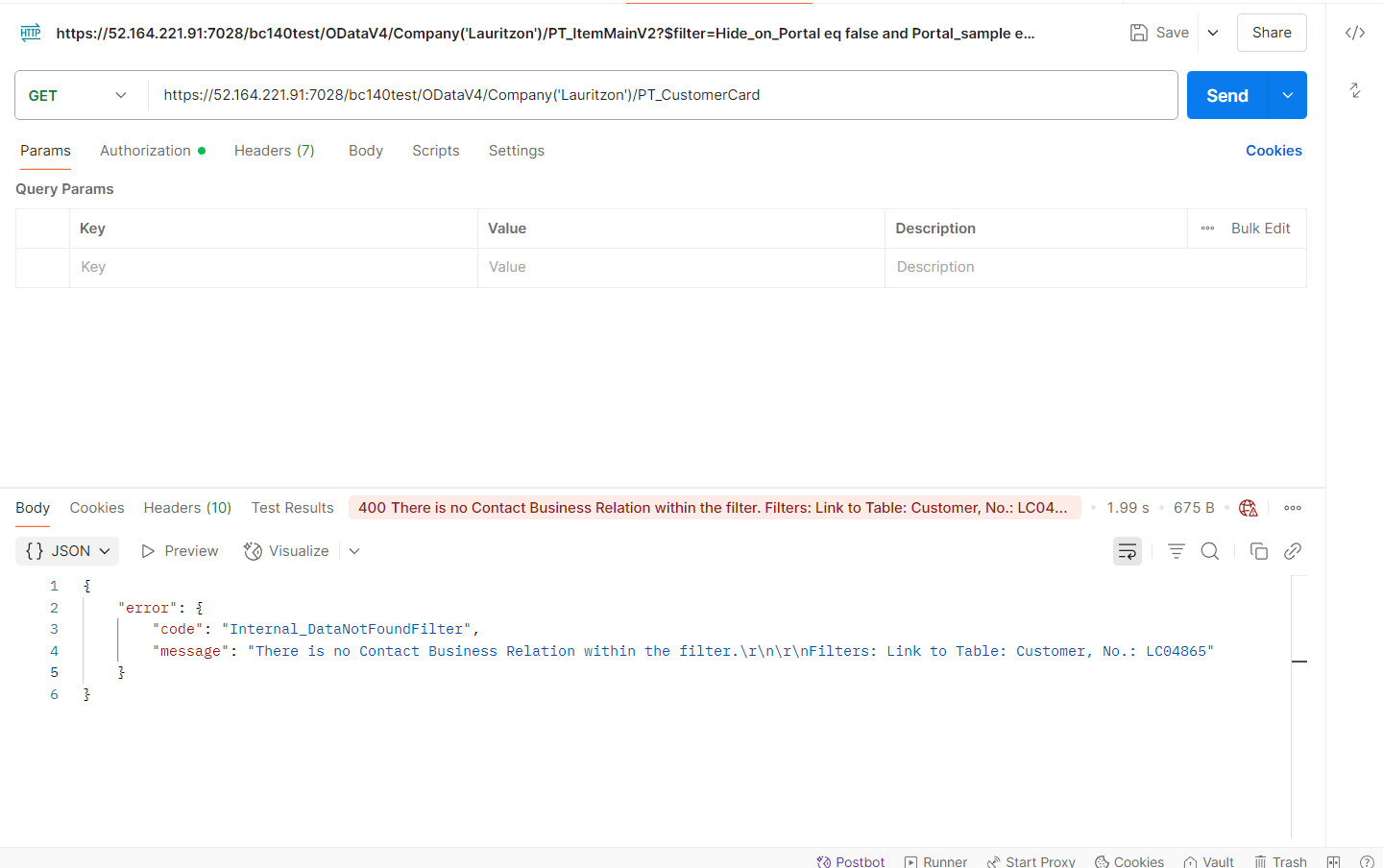
Task: Click the filter response icon
Action: click(1176, 551)
